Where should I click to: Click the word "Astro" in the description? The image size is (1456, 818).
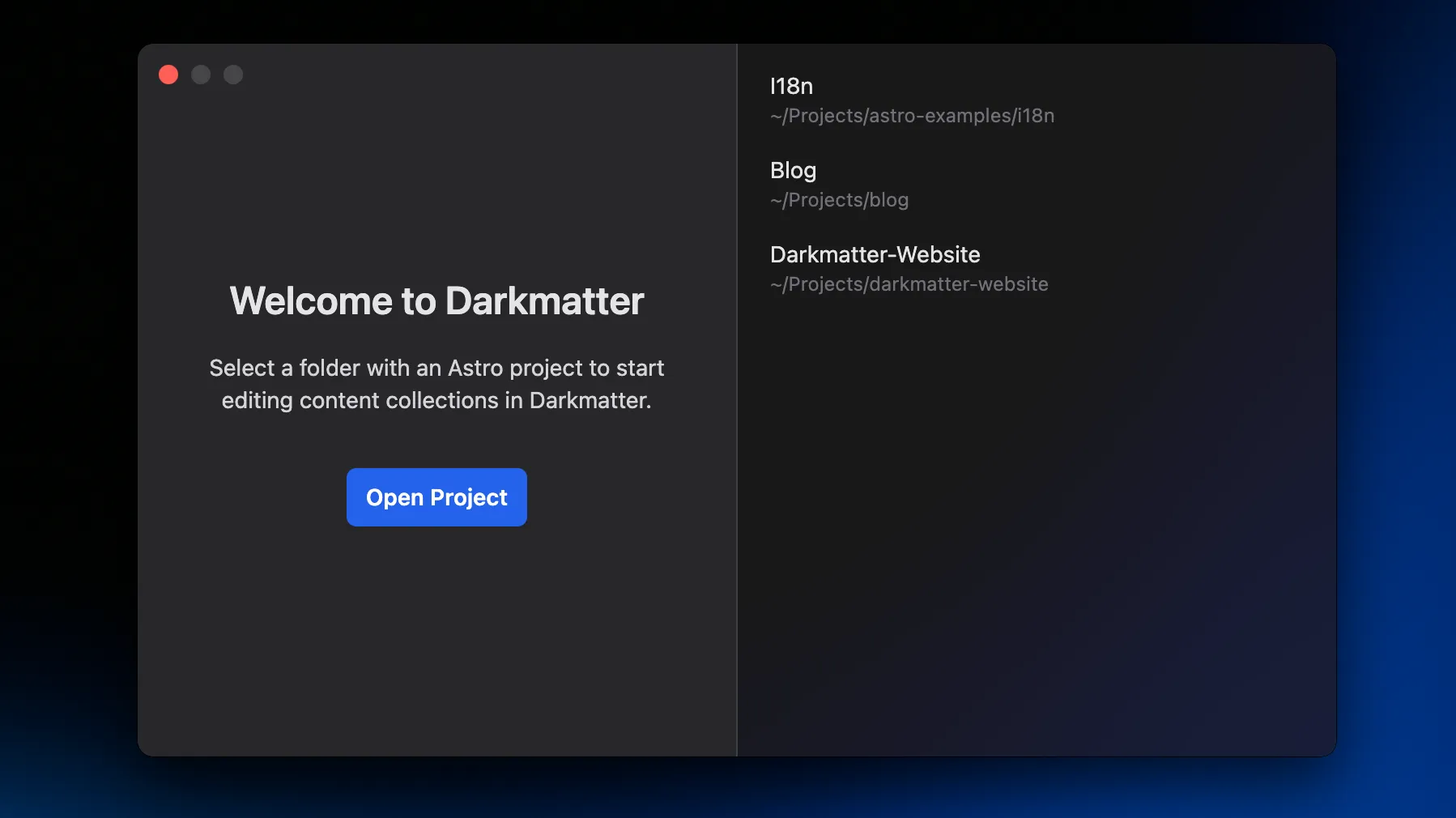475,368
